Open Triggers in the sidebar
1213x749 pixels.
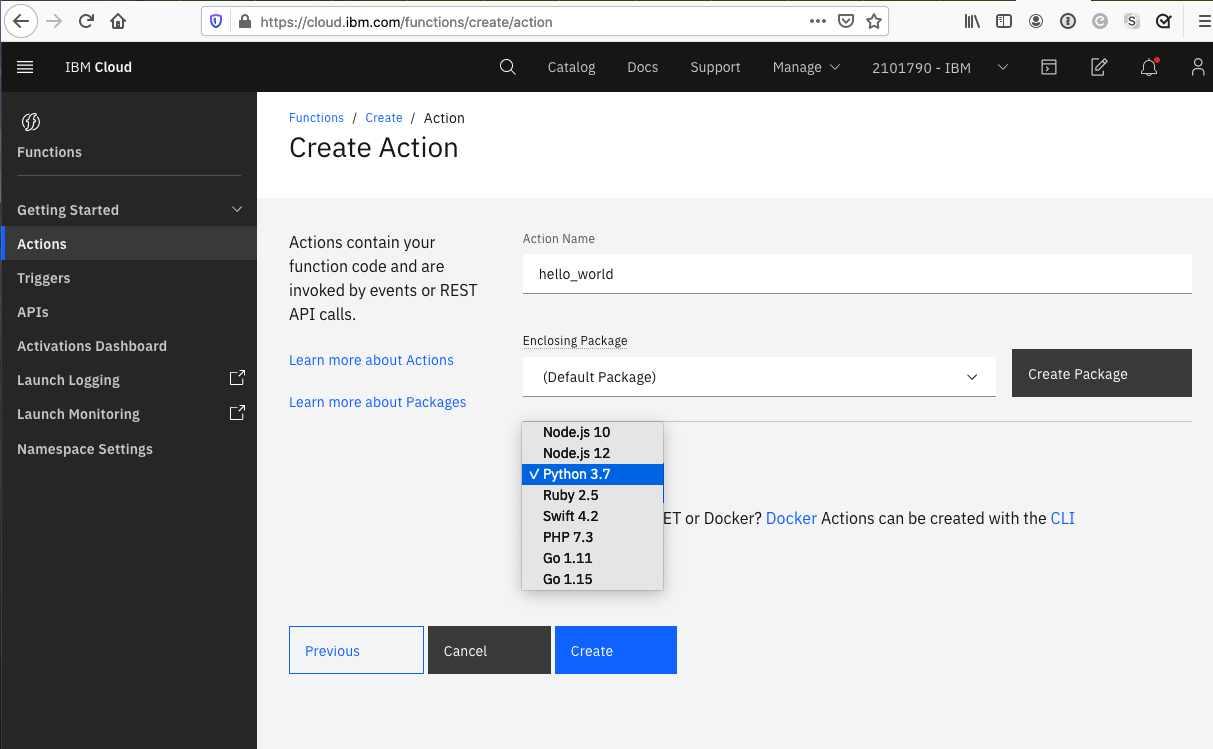pos(128,278)
